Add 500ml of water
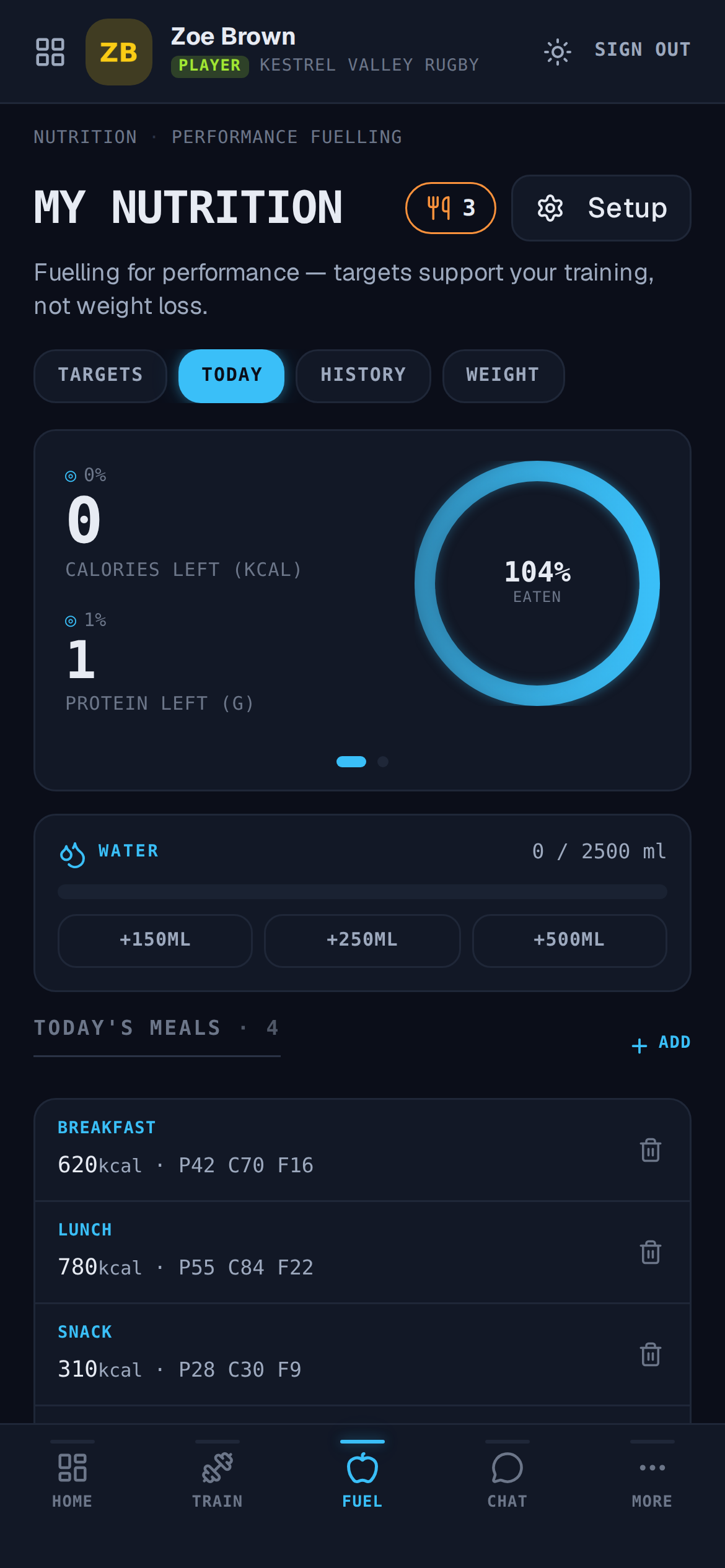The width and height of the screenshot is (725, 1568). [569, 940]
